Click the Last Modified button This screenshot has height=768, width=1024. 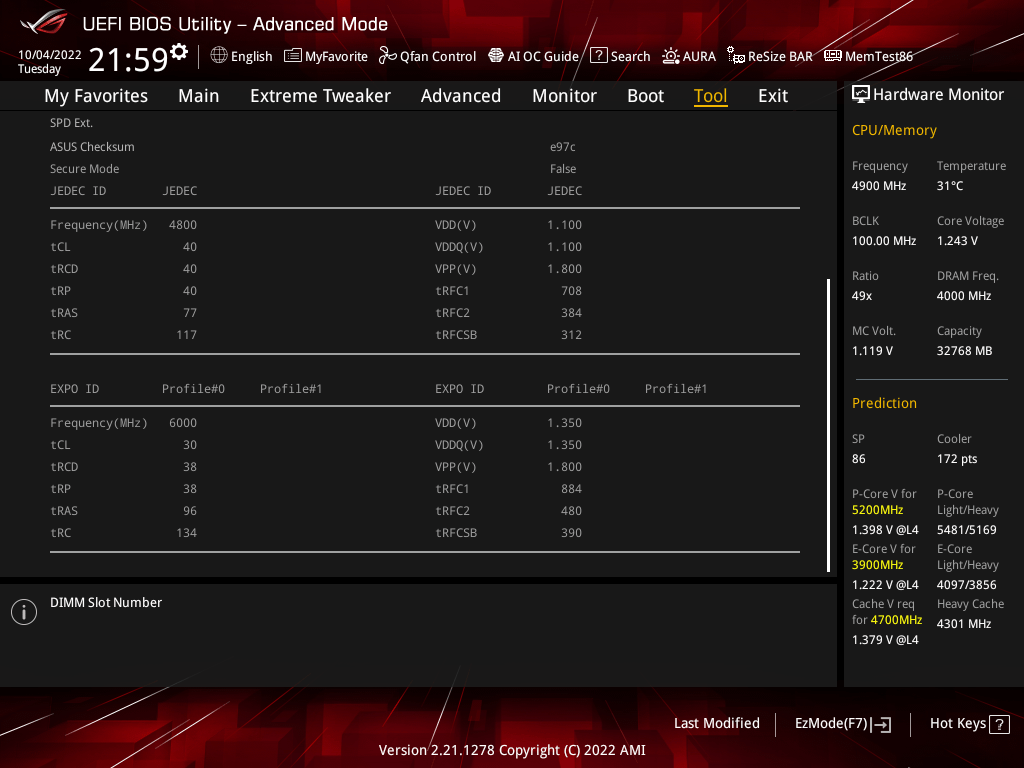click(716, 724)
